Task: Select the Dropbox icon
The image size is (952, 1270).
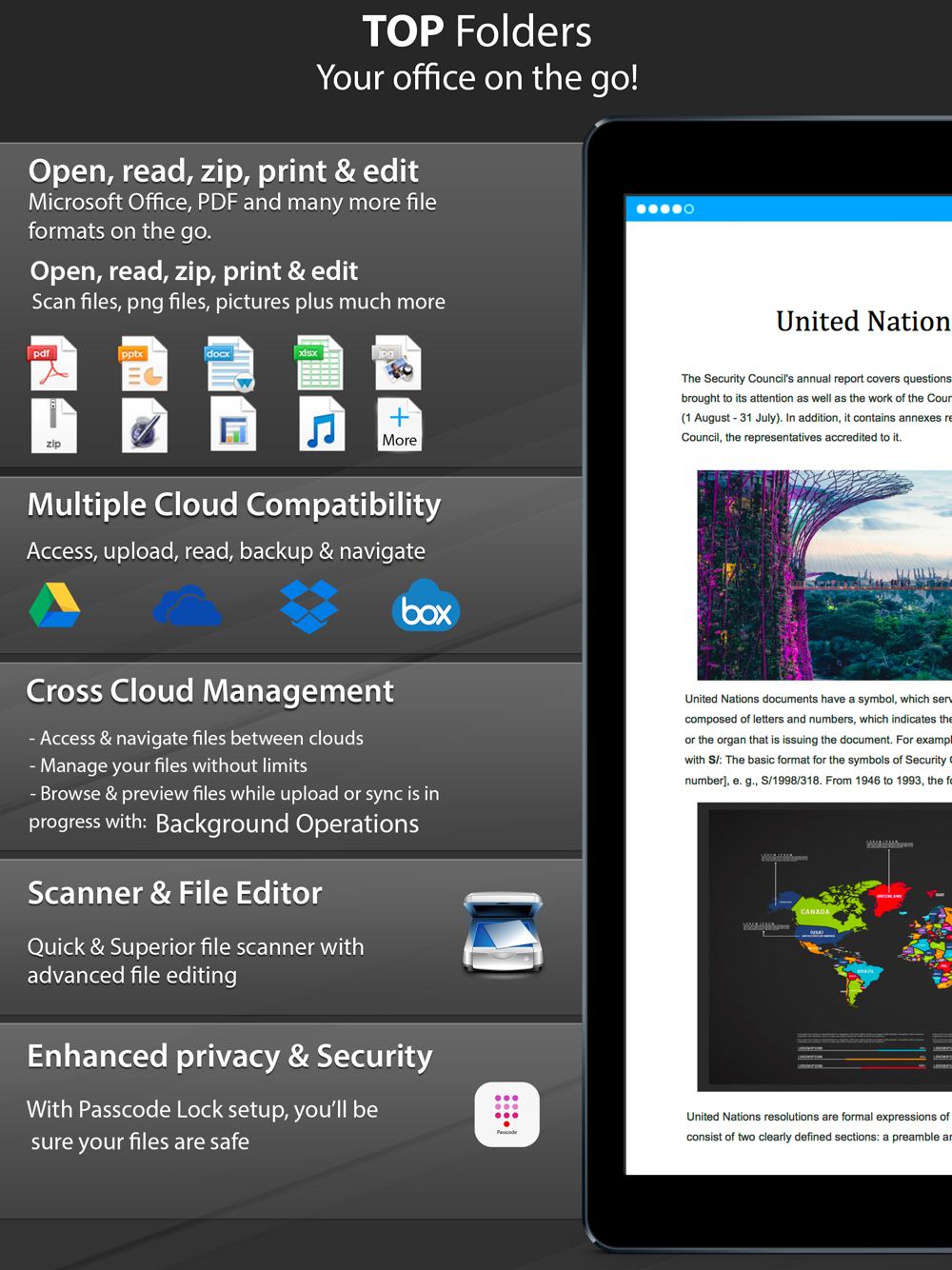Action: tap(308, 606)
